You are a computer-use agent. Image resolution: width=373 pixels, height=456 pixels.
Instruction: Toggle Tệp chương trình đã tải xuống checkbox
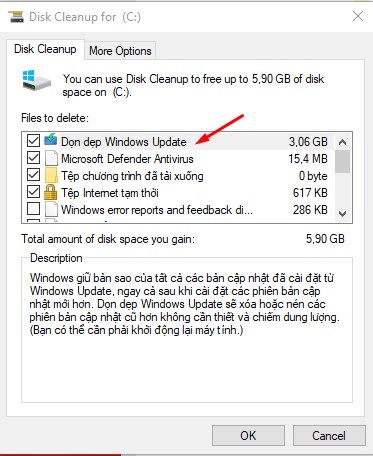33,175
